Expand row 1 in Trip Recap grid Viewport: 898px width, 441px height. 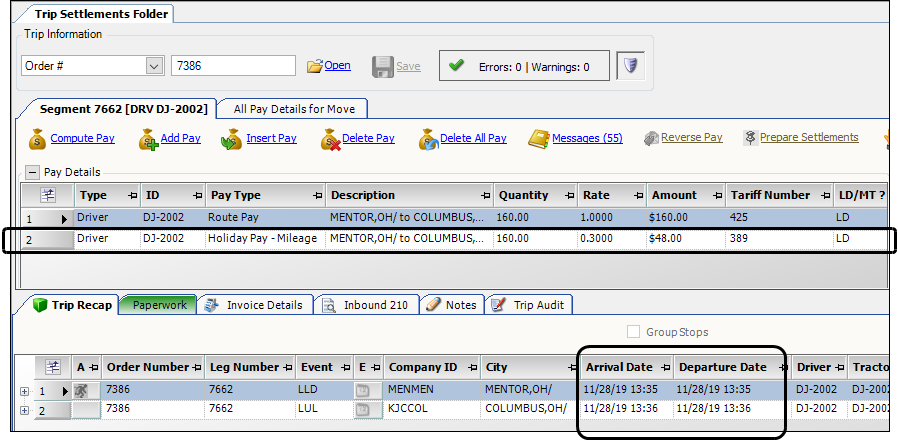point(25,391)
